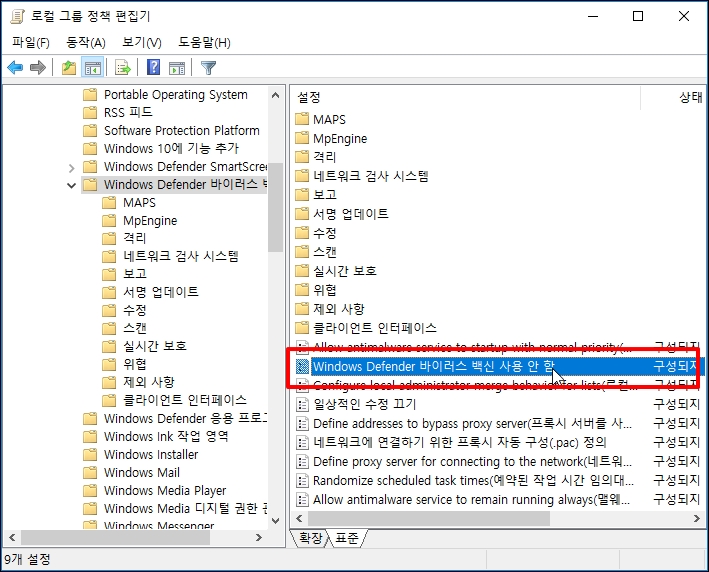Click 서명 업데이트 folder icon in list
Viewport: 709px width, 572px height.
pos(302,214)
